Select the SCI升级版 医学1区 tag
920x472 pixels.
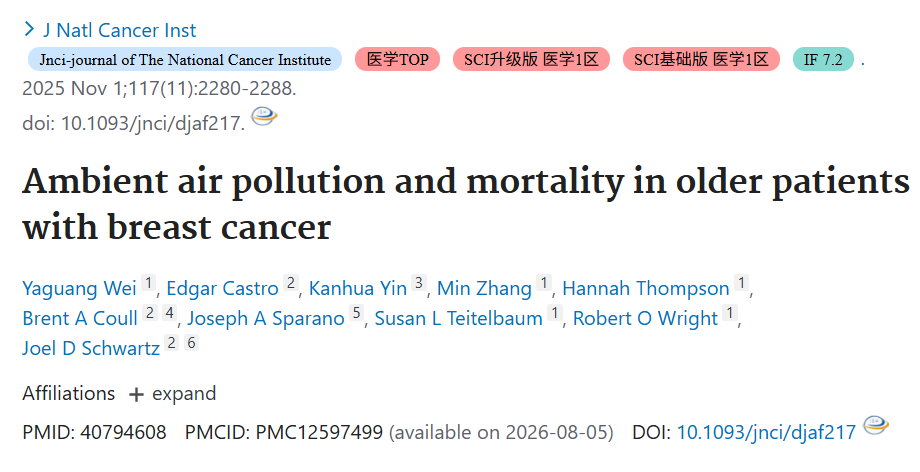(x=531, y=59)
